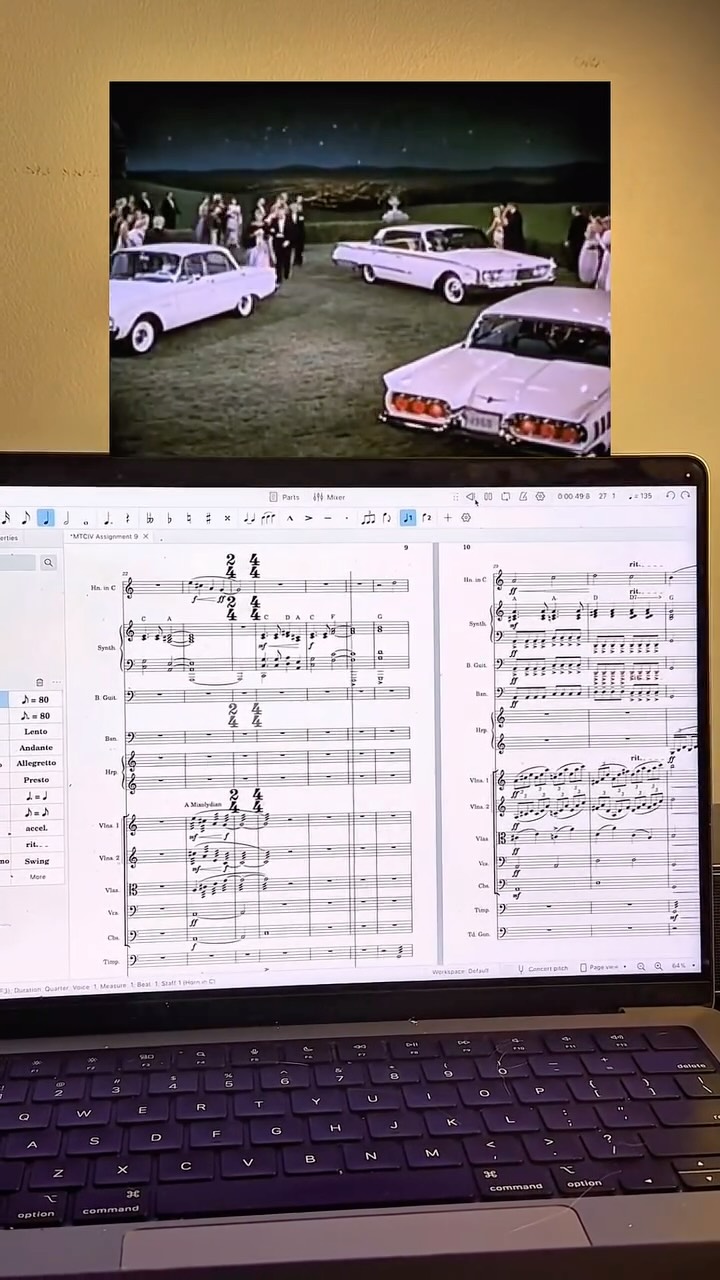Delete the palette with trash icon

pyautogui.click(x=40, y=682)
